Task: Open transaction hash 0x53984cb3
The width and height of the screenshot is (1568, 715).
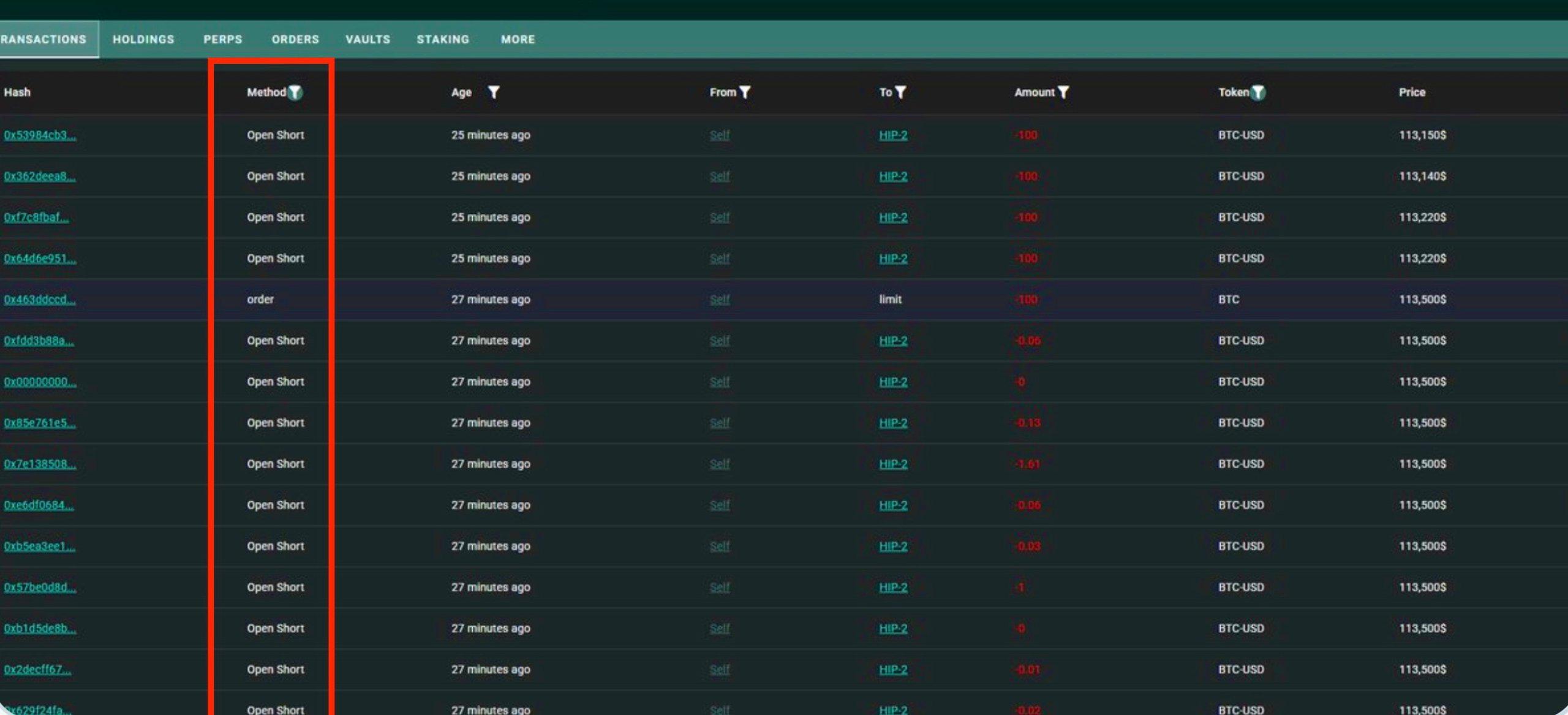Action: pos(40,135)
